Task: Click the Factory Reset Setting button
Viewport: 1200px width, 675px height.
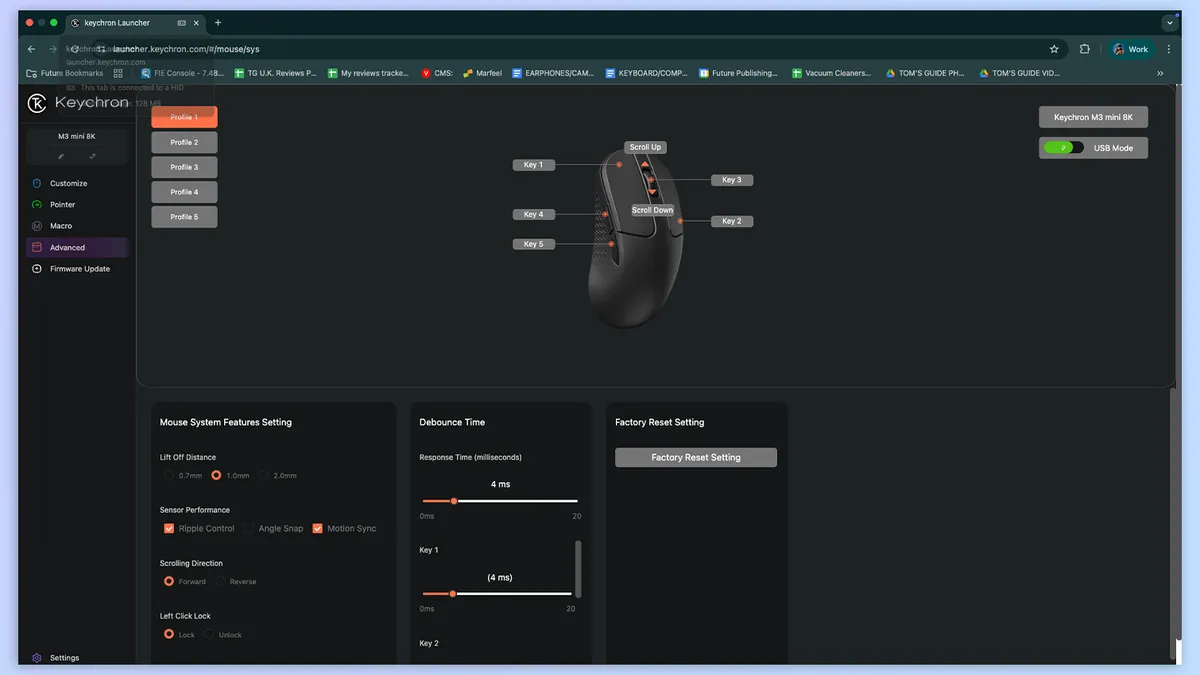Action: click(696, 457)
